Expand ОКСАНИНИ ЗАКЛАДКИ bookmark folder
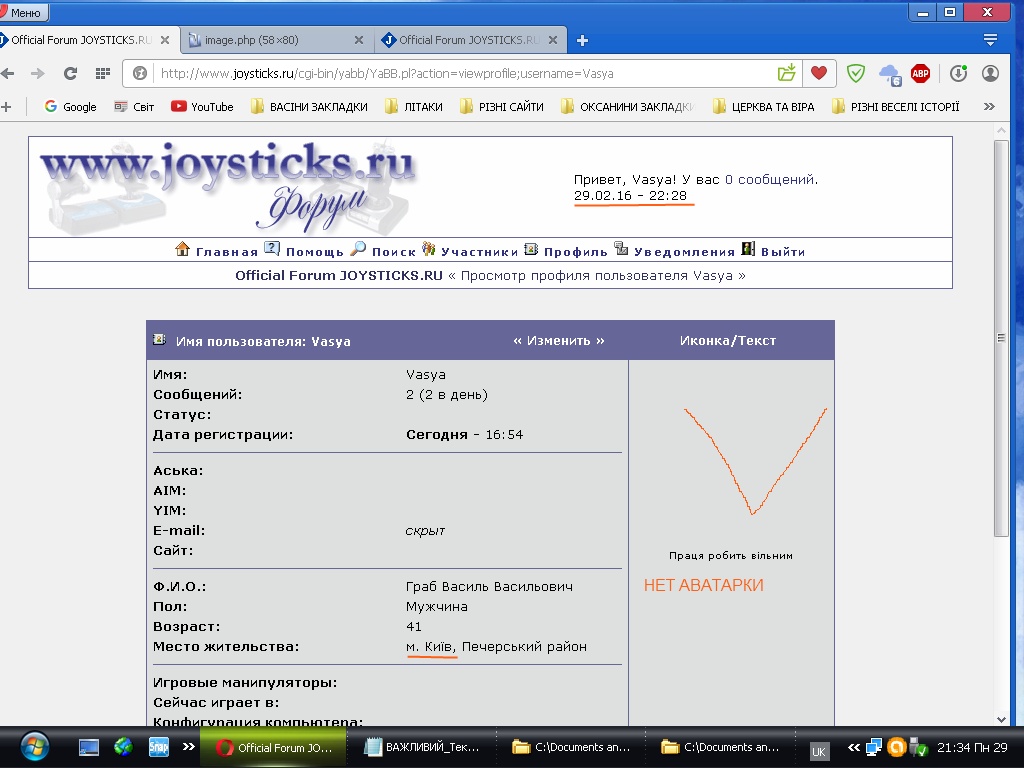 (x=628, y=106)
